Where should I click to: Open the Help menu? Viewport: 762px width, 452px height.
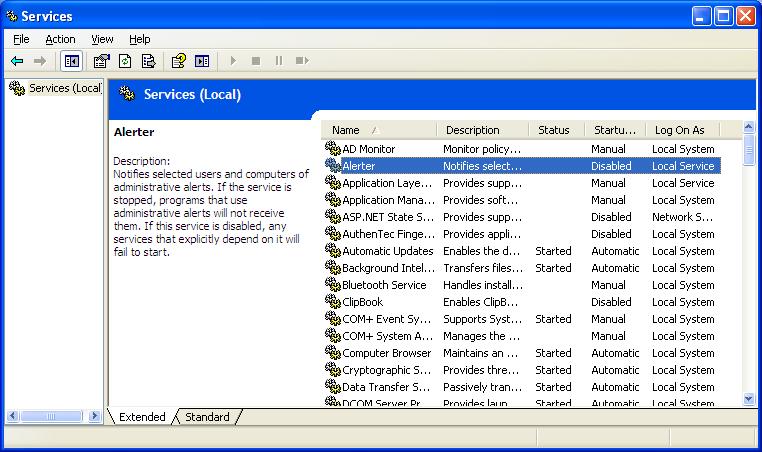point(139,39)
